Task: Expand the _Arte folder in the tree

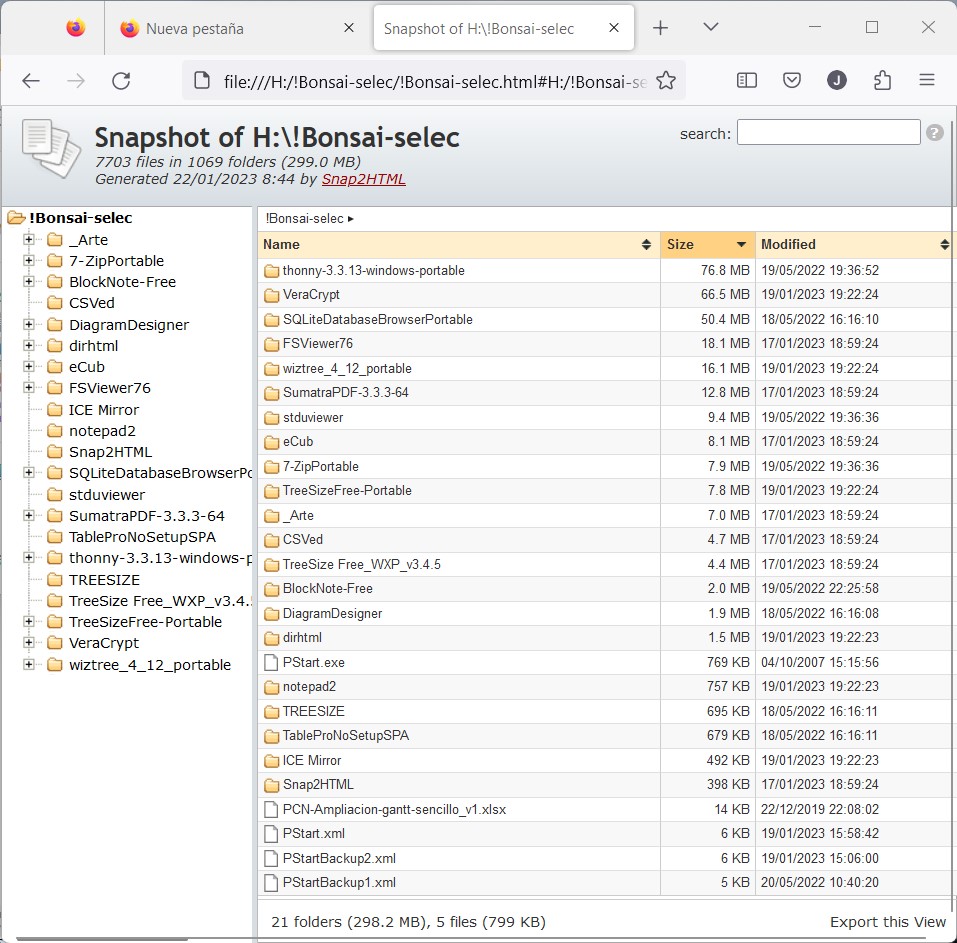Action: [29, 240]
